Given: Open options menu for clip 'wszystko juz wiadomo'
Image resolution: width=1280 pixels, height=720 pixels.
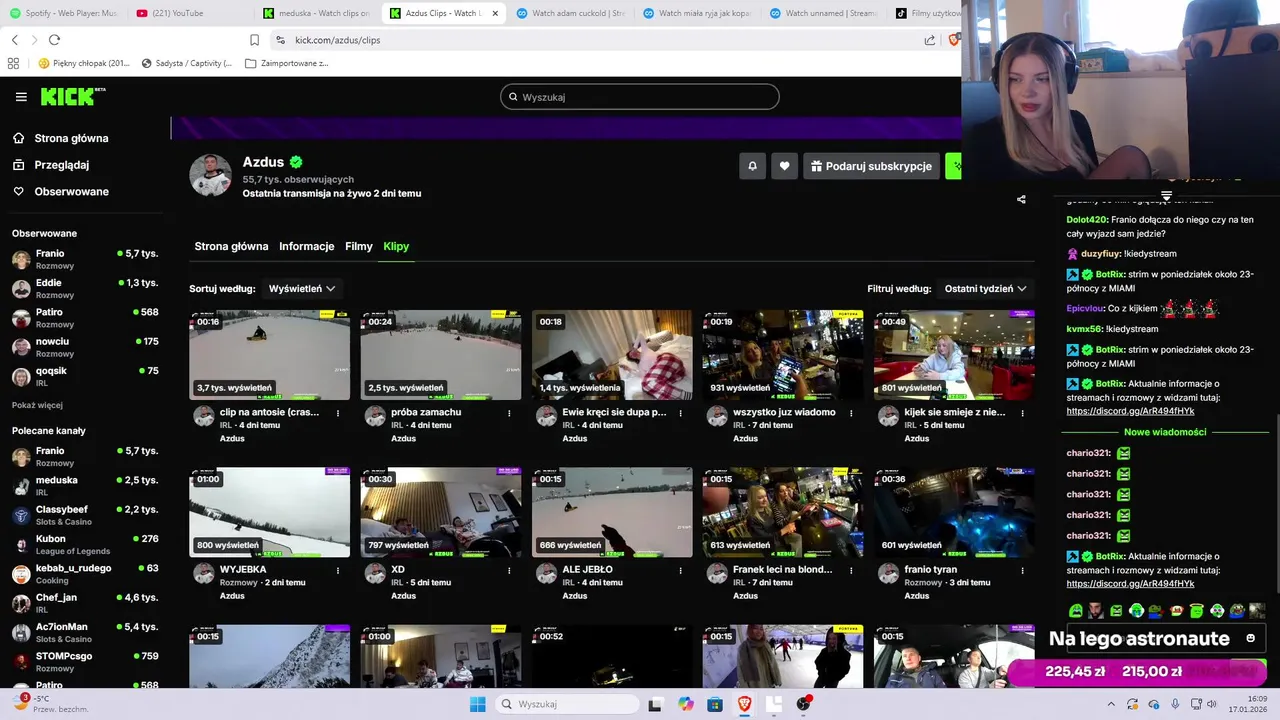Looking at the screenshot, I should (852, 413).
